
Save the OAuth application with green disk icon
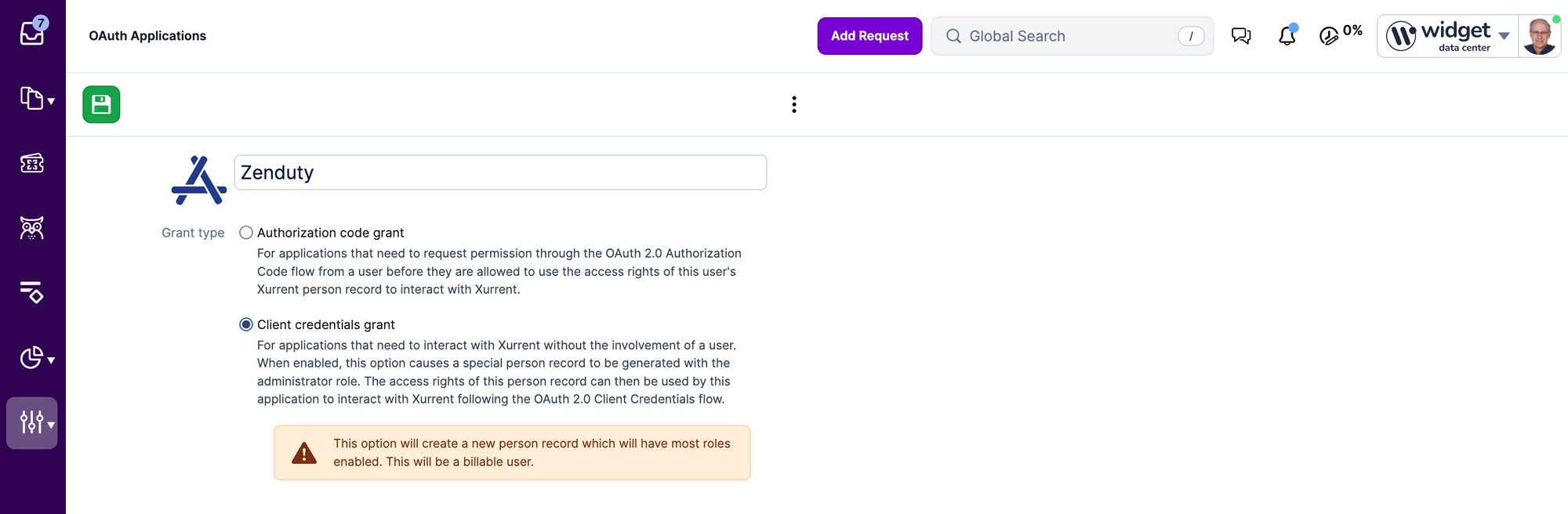tap(101, 104)
